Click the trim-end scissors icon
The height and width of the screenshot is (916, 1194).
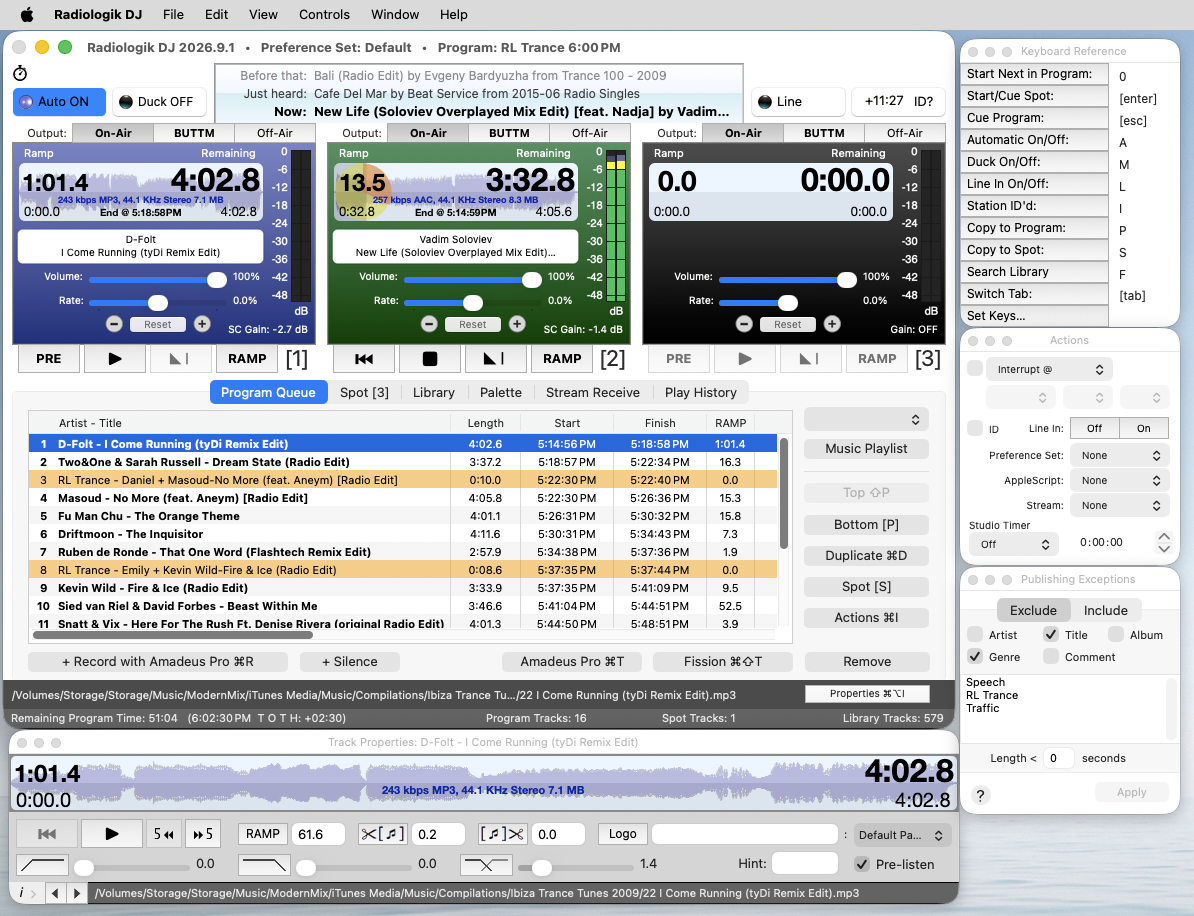coord(502,834)
